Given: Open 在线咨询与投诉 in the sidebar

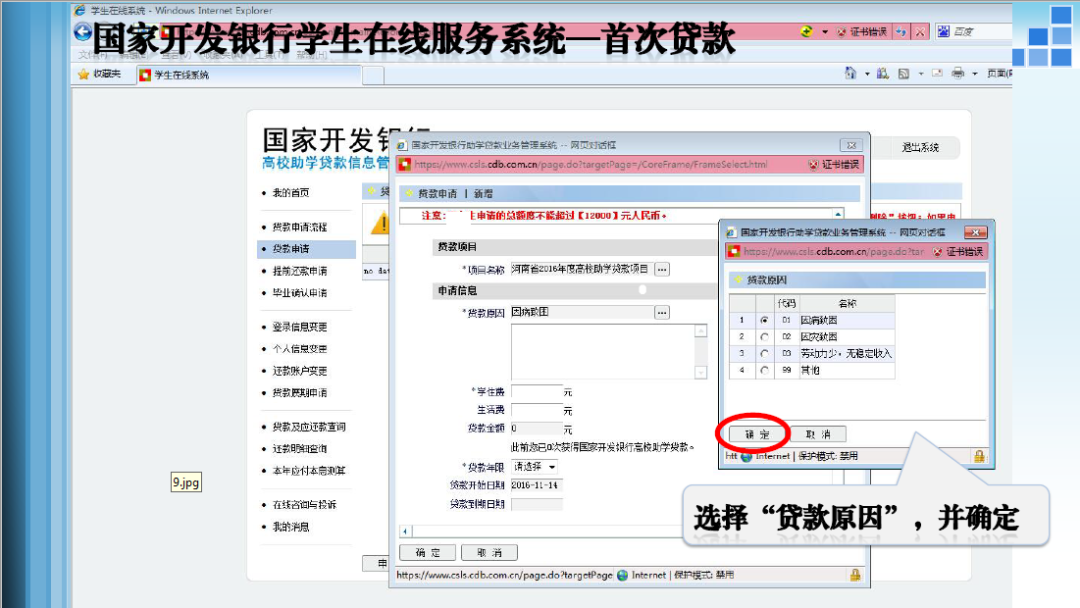Looking at the screenshot, I should coord(304,505).
